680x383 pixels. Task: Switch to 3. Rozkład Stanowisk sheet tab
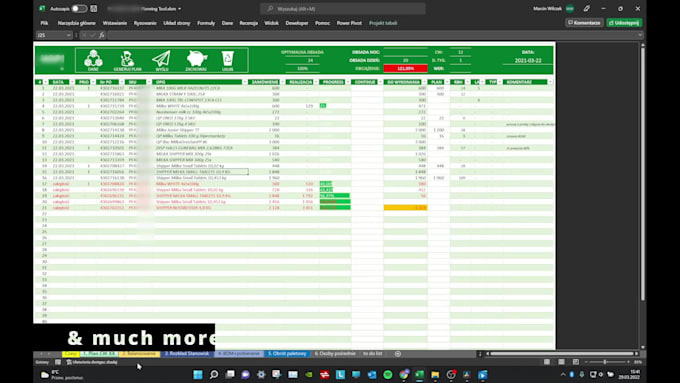(186, 354)
